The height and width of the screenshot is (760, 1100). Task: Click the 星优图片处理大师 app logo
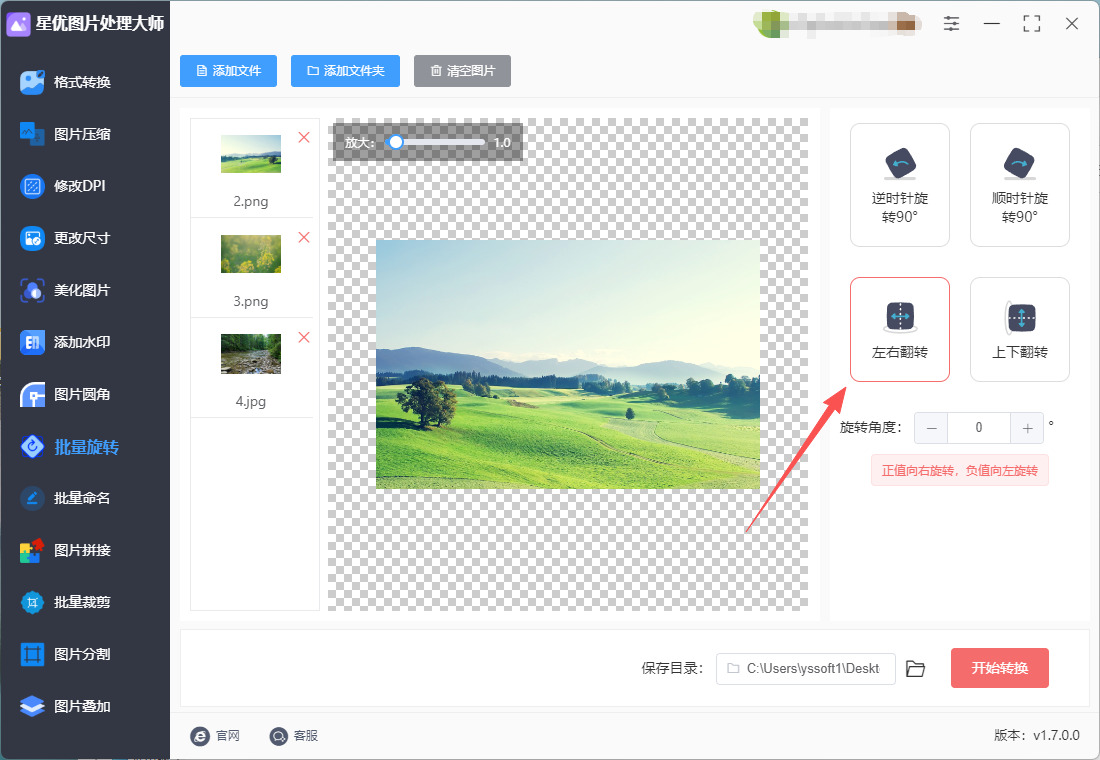tap(18, 25)
